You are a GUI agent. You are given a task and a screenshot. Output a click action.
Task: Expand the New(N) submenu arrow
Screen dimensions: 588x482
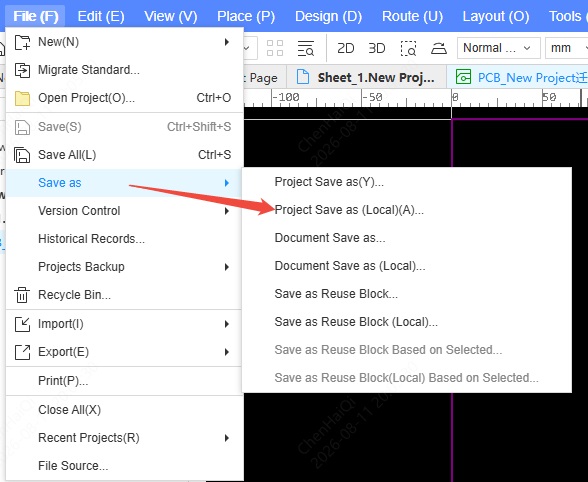[226, 42]
